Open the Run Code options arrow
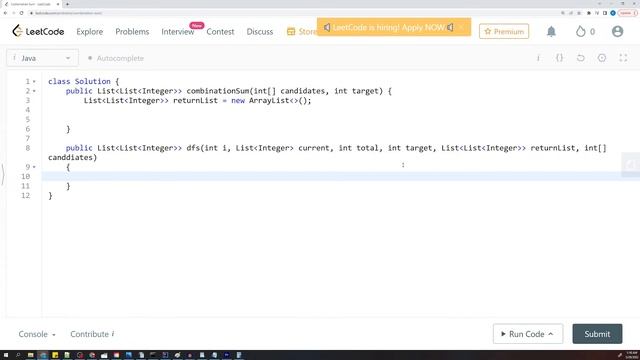Image resolution: width=640 pixels, height=360 pixels. point(551,334)
